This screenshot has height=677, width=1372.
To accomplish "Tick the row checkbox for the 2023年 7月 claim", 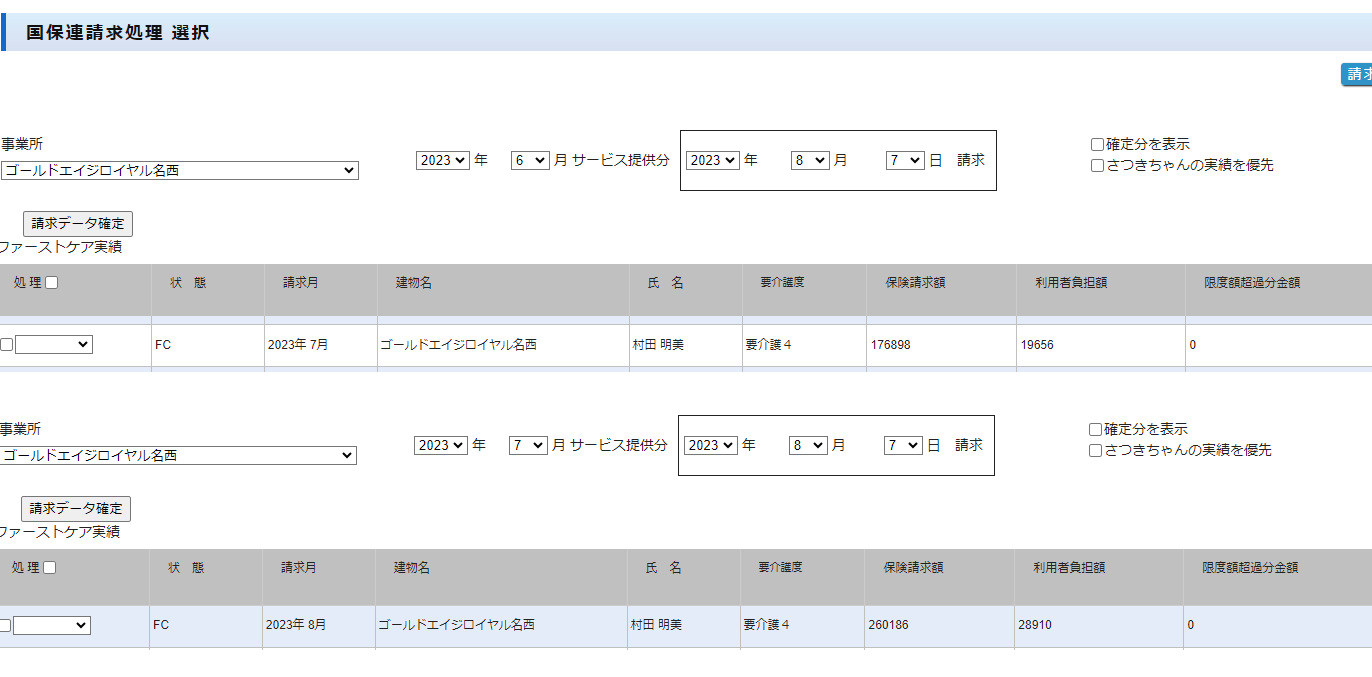I will 7,345.
